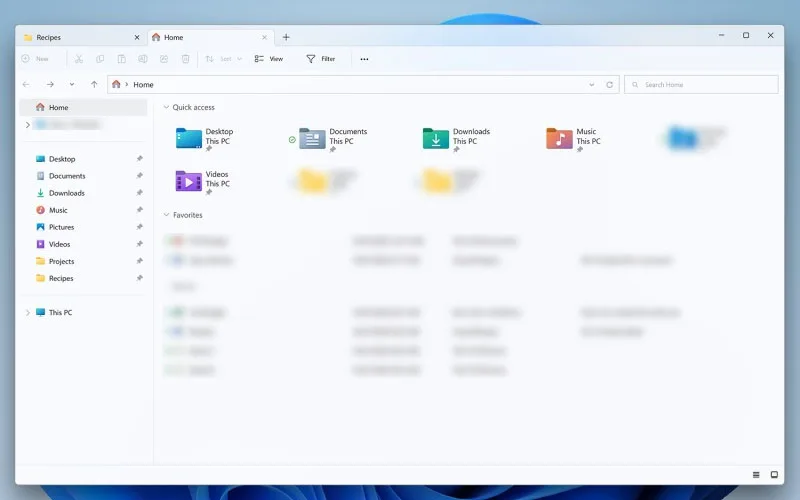Open the View layout dropdown
This screenshot has height=500, width=800.
coord(269,59)
